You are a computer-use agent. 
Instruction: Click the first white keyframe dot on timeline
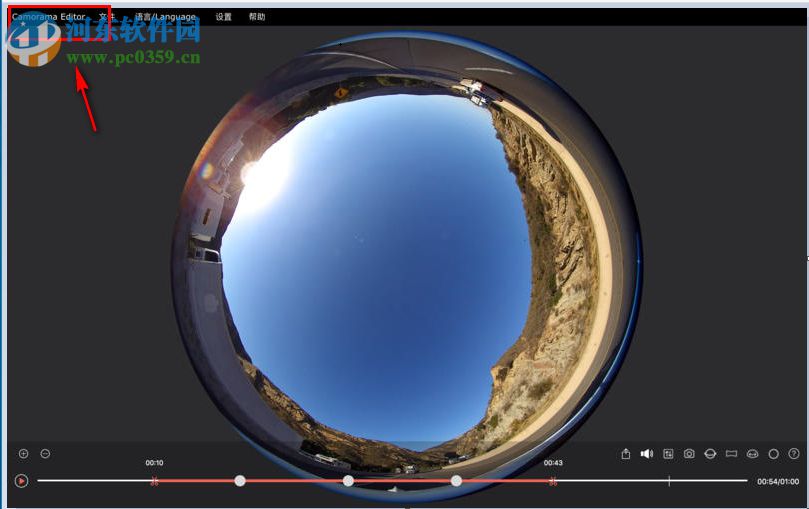pyautogui.click(x=240, y=481)
